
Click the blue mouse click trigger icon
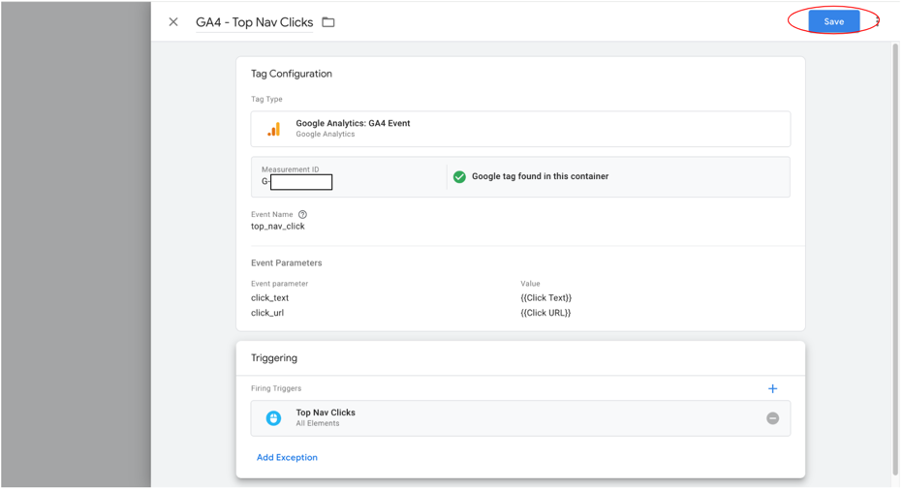[x=274, y=418]
